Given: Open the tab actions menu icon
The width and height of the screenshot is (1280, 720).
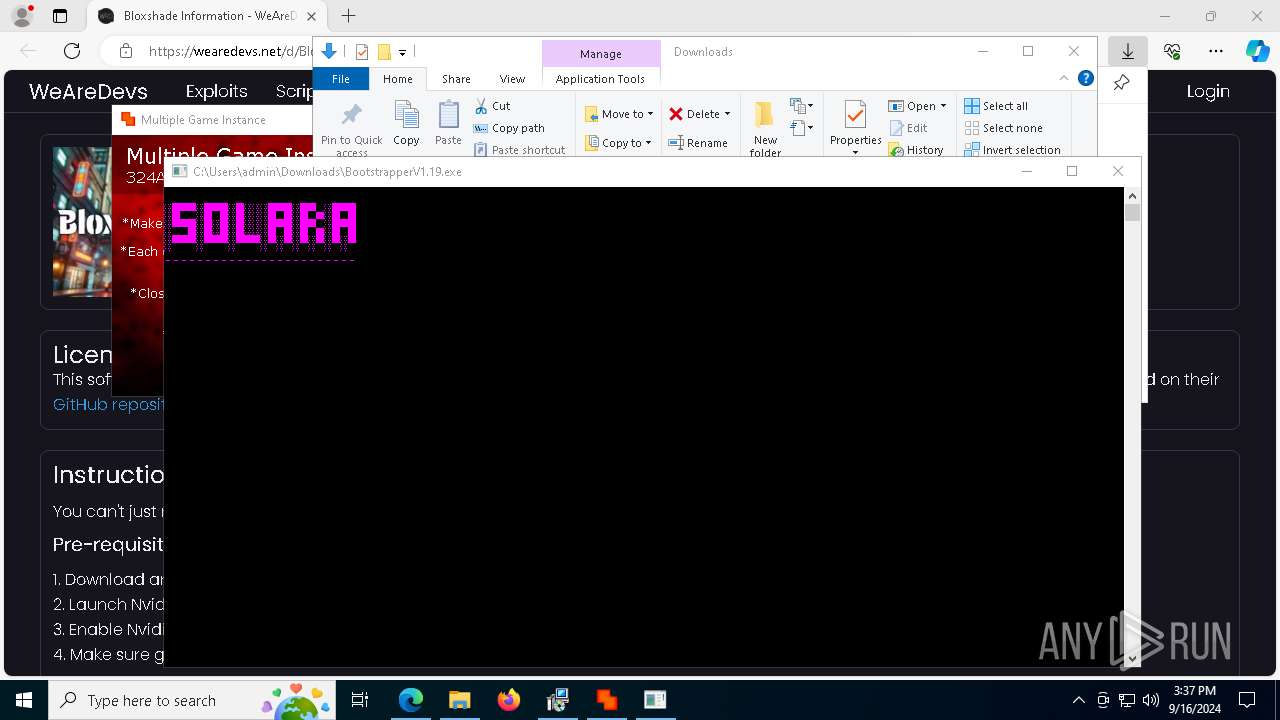Looking at the screenshot, I should 60,16.
